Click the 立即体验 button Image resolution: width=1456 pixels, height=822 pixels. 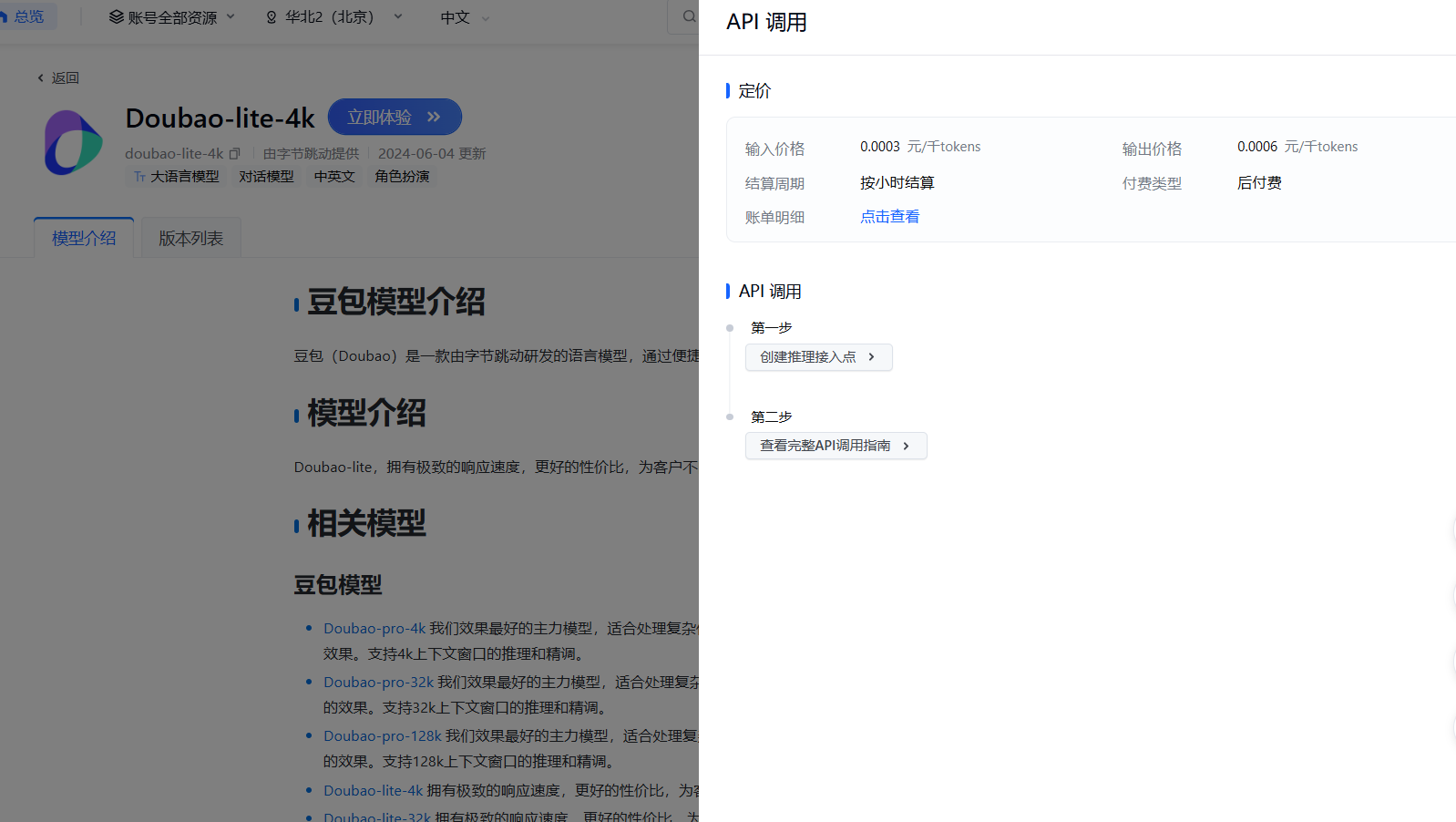395,117
